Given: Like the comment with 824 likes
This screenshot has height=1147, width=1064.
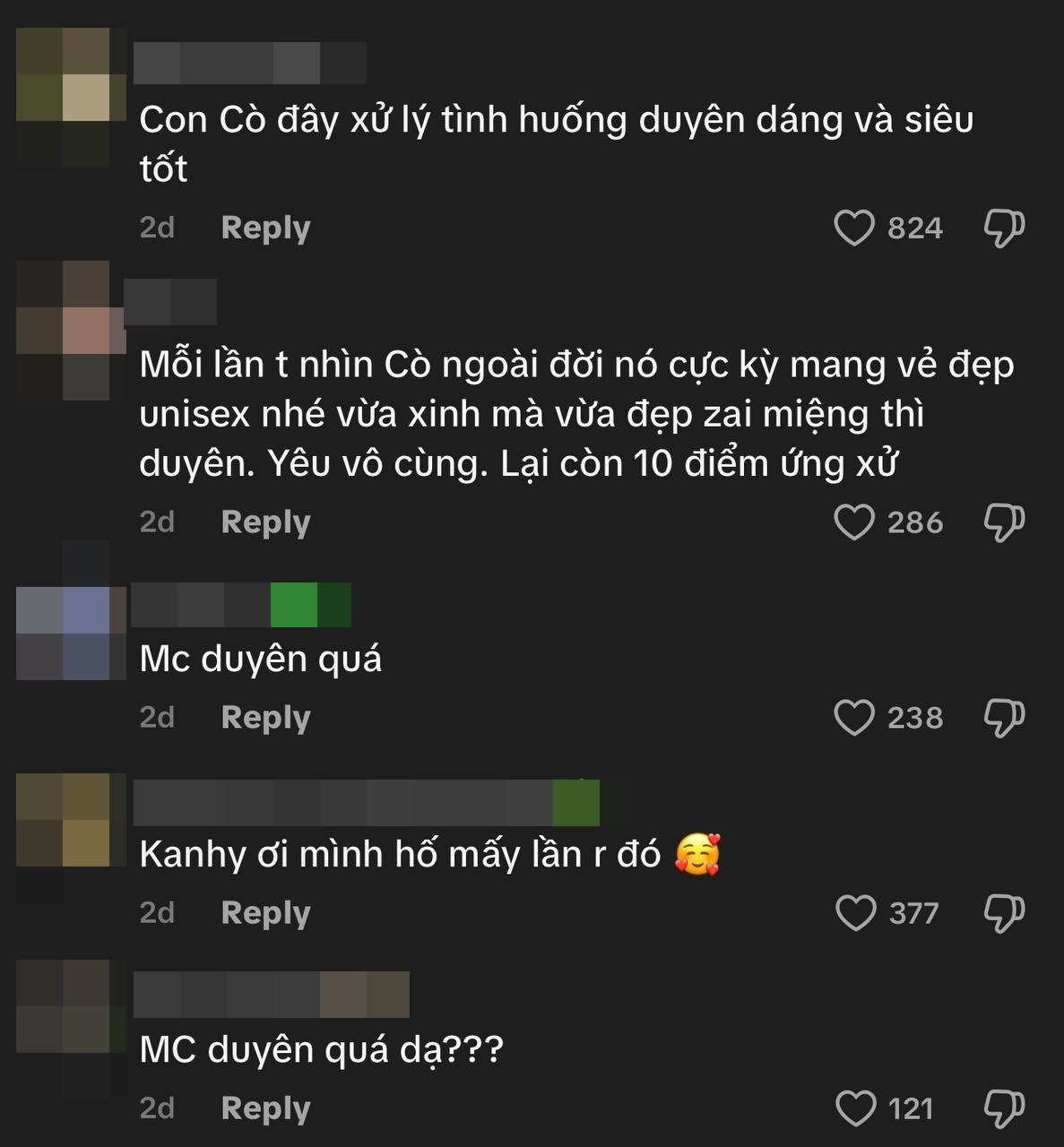Looking at the screenshot, I should [x=853, y=228].
